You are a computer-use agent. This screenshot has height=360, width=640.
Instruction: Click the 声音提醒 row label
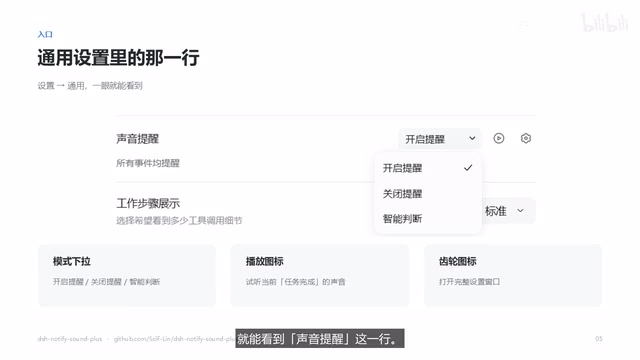138,139
